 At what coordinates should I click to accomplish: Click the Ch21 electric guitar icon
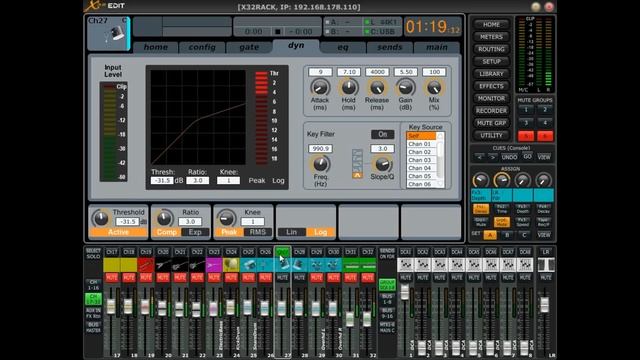click(180, 265)
